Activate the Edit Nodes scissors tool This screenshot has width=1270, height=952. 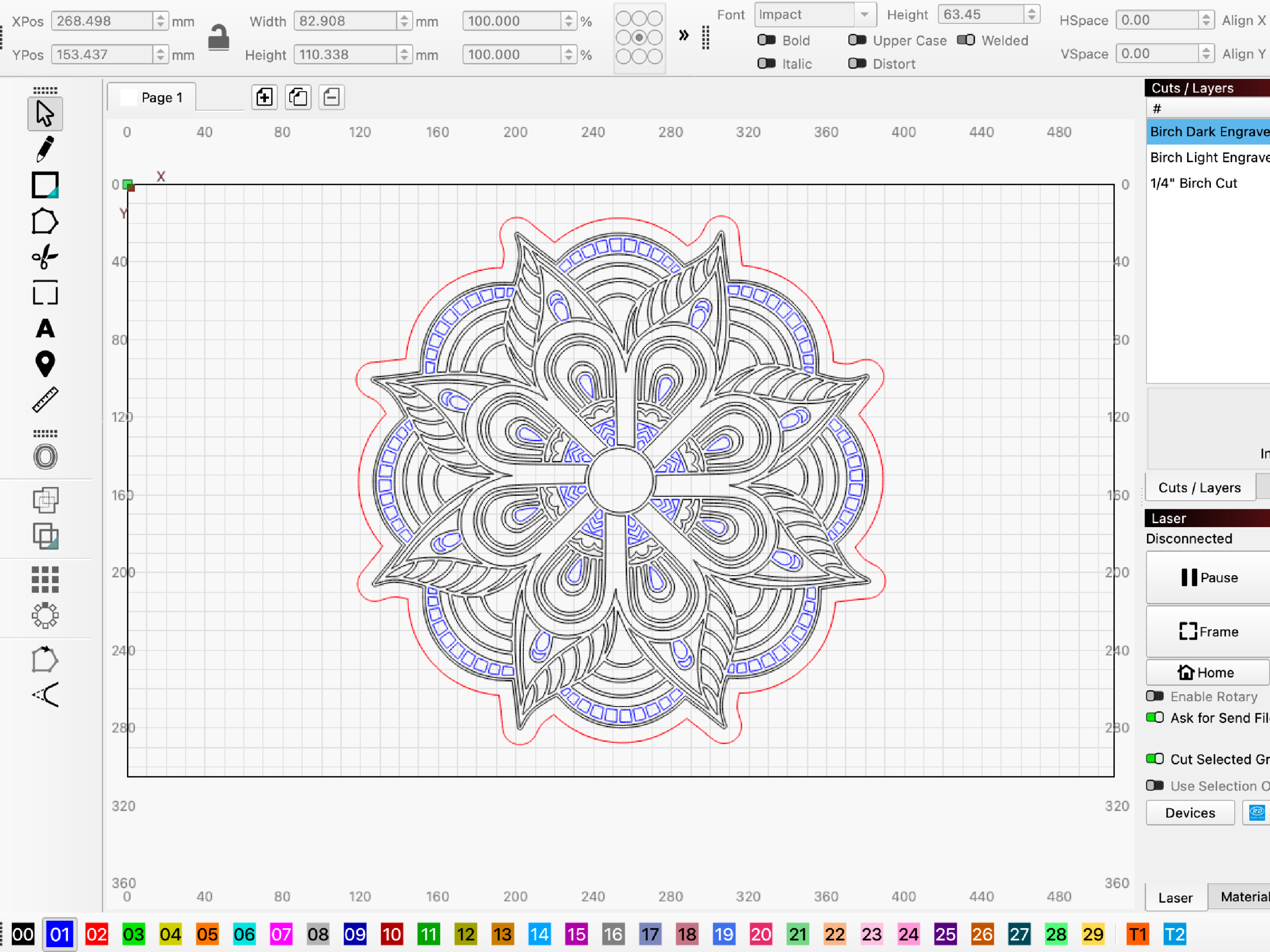(45, 257)
